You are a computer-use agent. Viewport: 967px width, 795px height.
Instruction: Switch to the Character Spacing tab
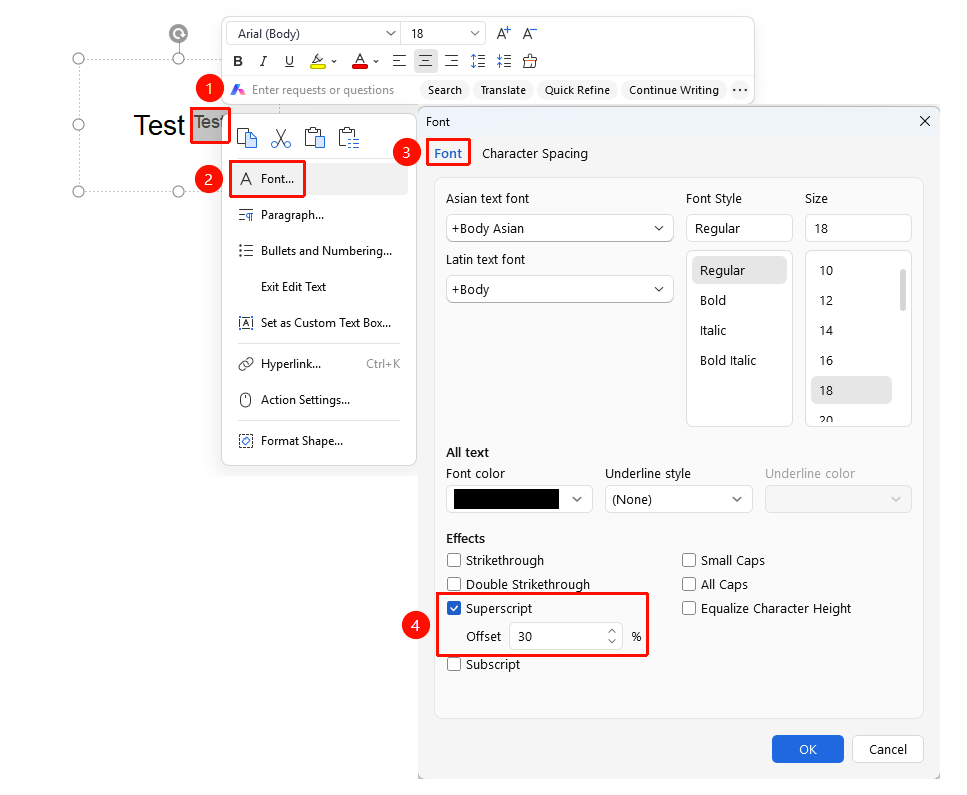point(535,154)
